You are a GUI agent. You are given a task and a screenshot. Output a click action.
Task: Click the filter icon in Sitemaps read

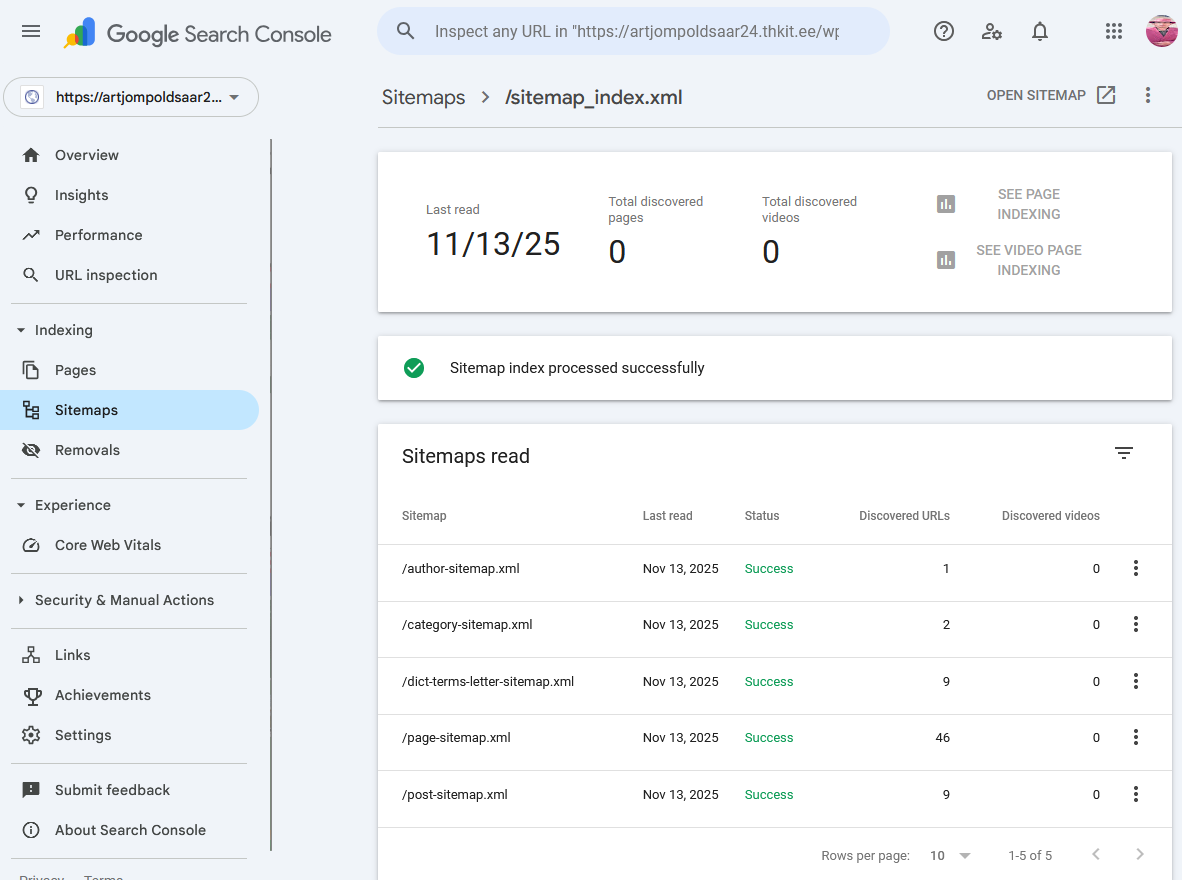click(1124, 454)
